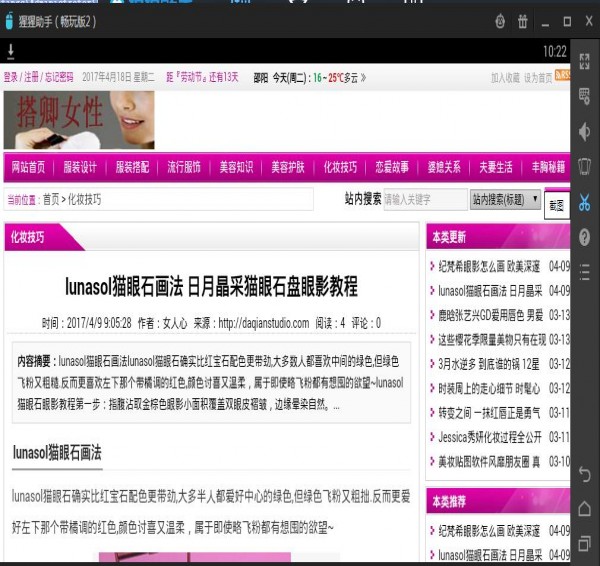Open the 服装设计 navigation item
The image size is (600, 566).
click(x=80, y=167)
